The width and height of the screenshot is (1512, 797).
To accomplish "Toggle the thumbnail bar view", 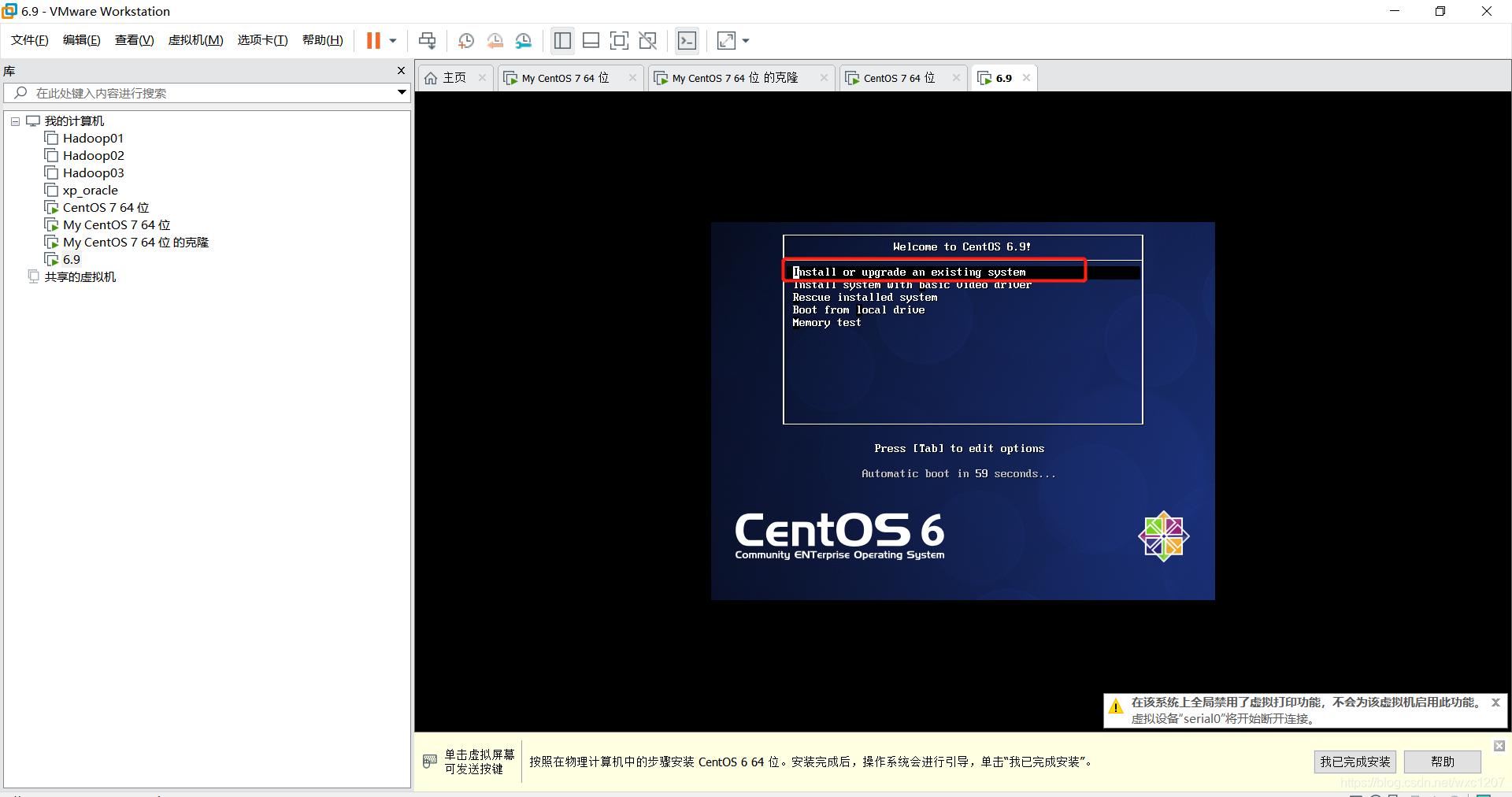I will point(591,40).
